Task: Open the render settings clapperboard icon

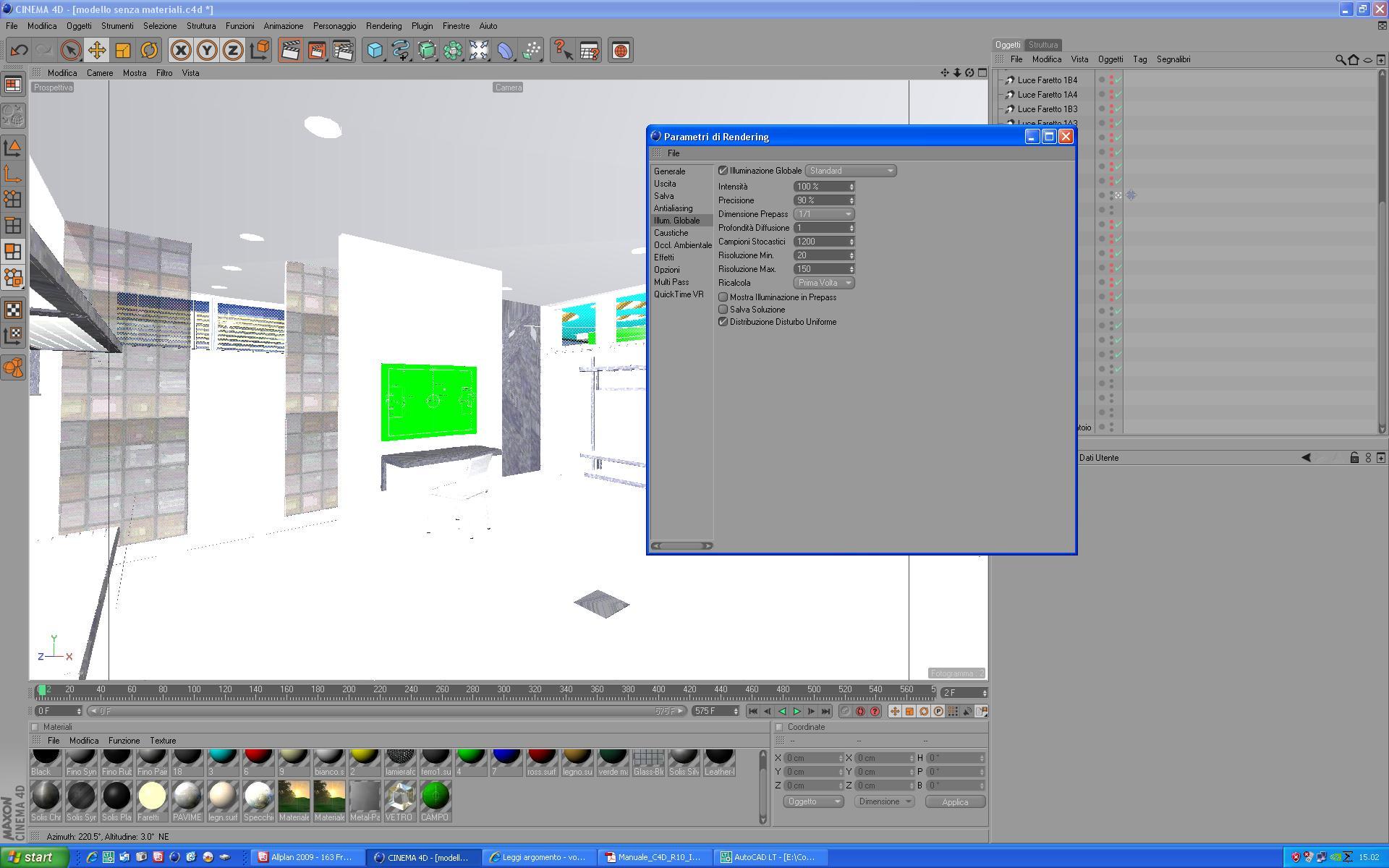Action: [343, 51]
